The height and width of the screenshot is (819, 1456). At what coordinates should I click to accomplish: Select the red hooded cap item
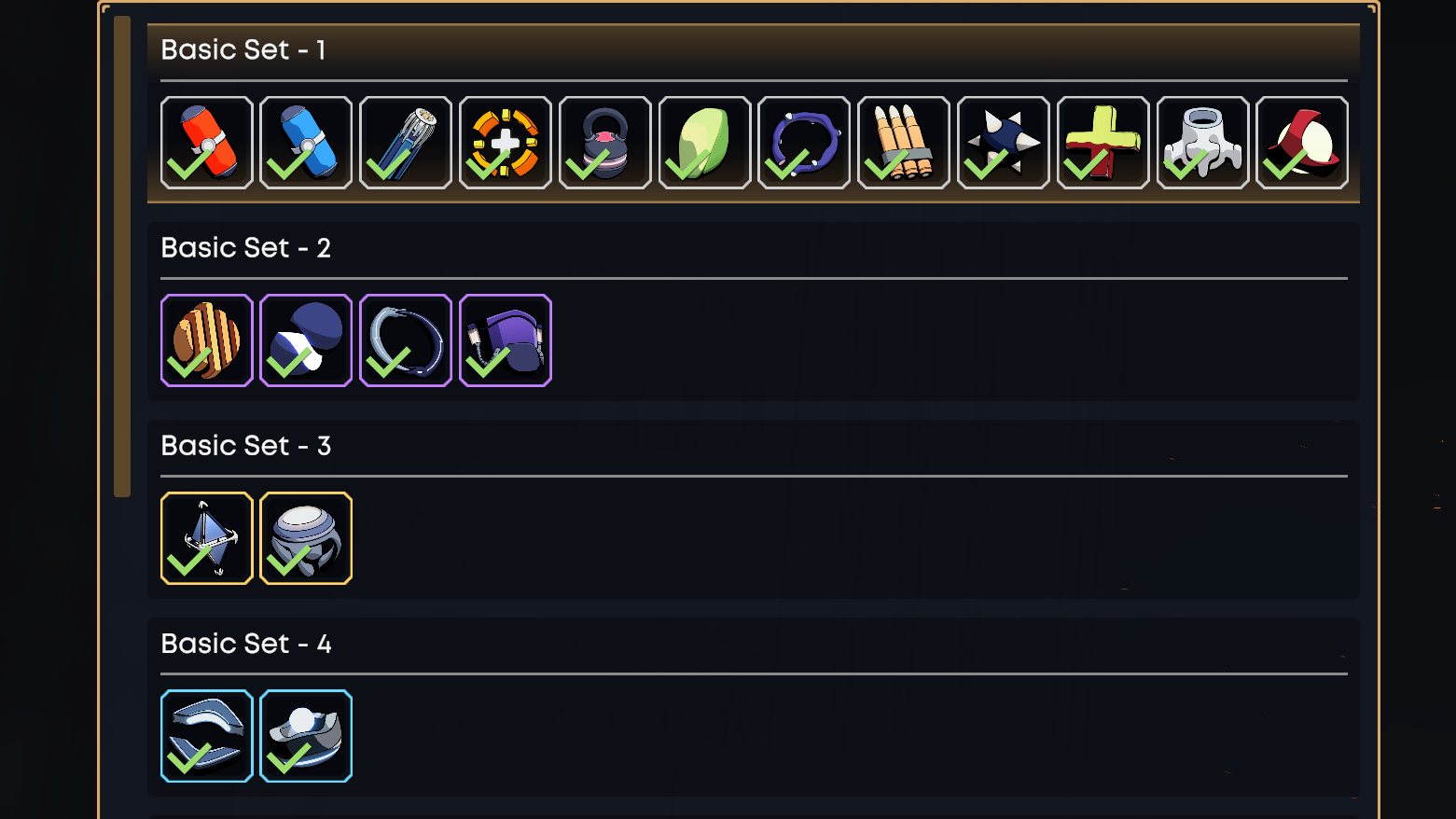(x=1302, y=143)
